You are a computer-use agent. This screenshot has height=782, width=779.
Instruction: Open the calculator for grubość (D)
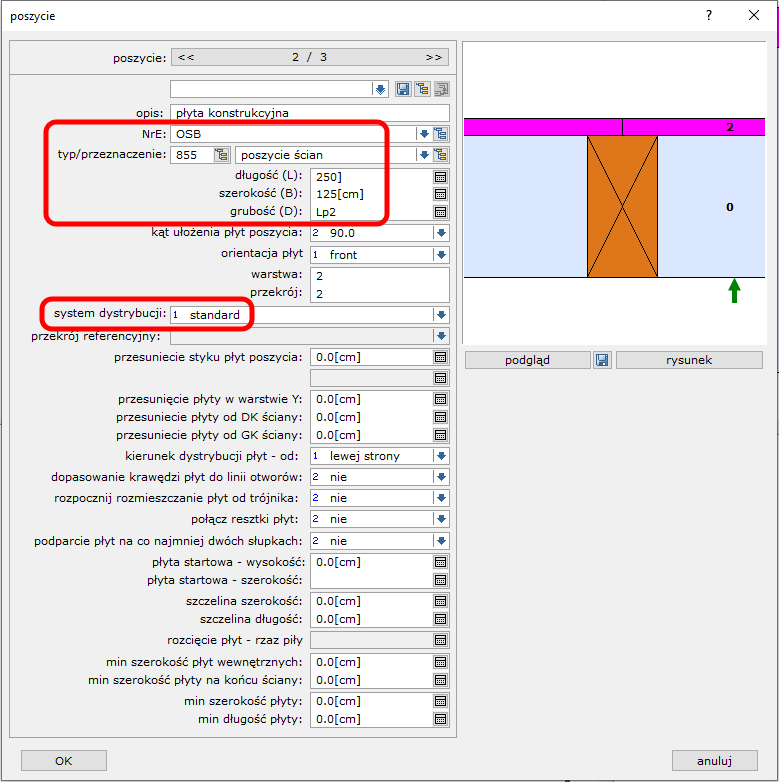(440, 212)
